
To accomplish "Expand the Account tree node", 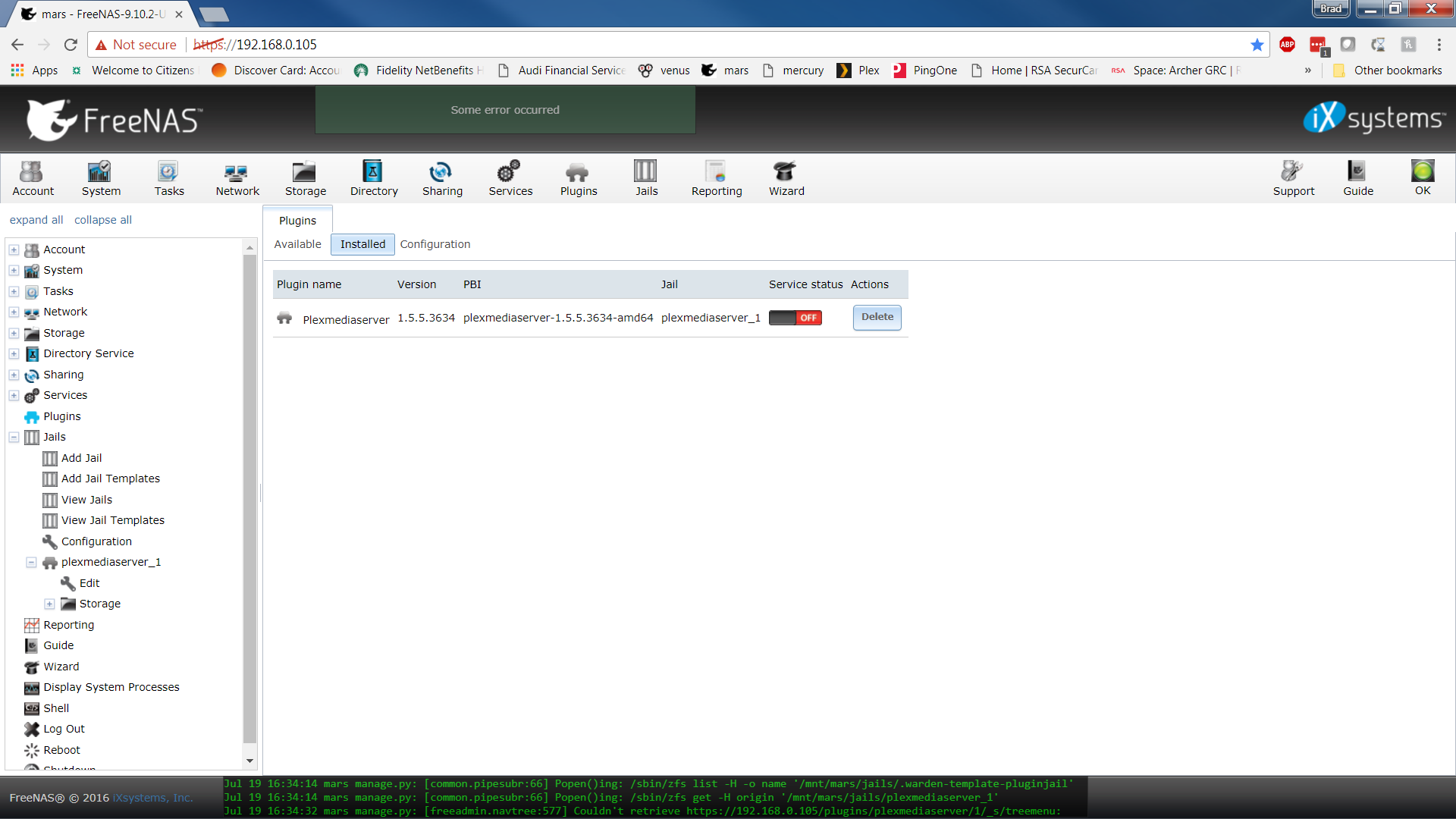I will click(14, 249).
